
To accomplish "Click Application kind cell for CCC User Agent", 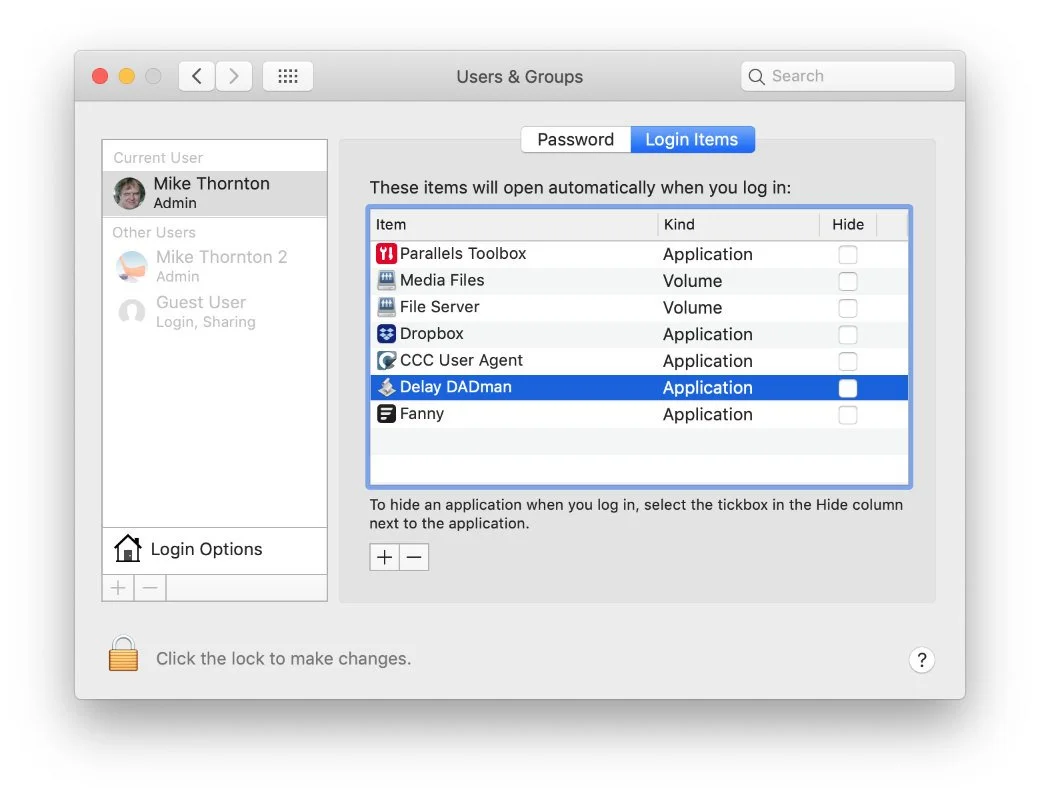I will click(x=708, y=362).
